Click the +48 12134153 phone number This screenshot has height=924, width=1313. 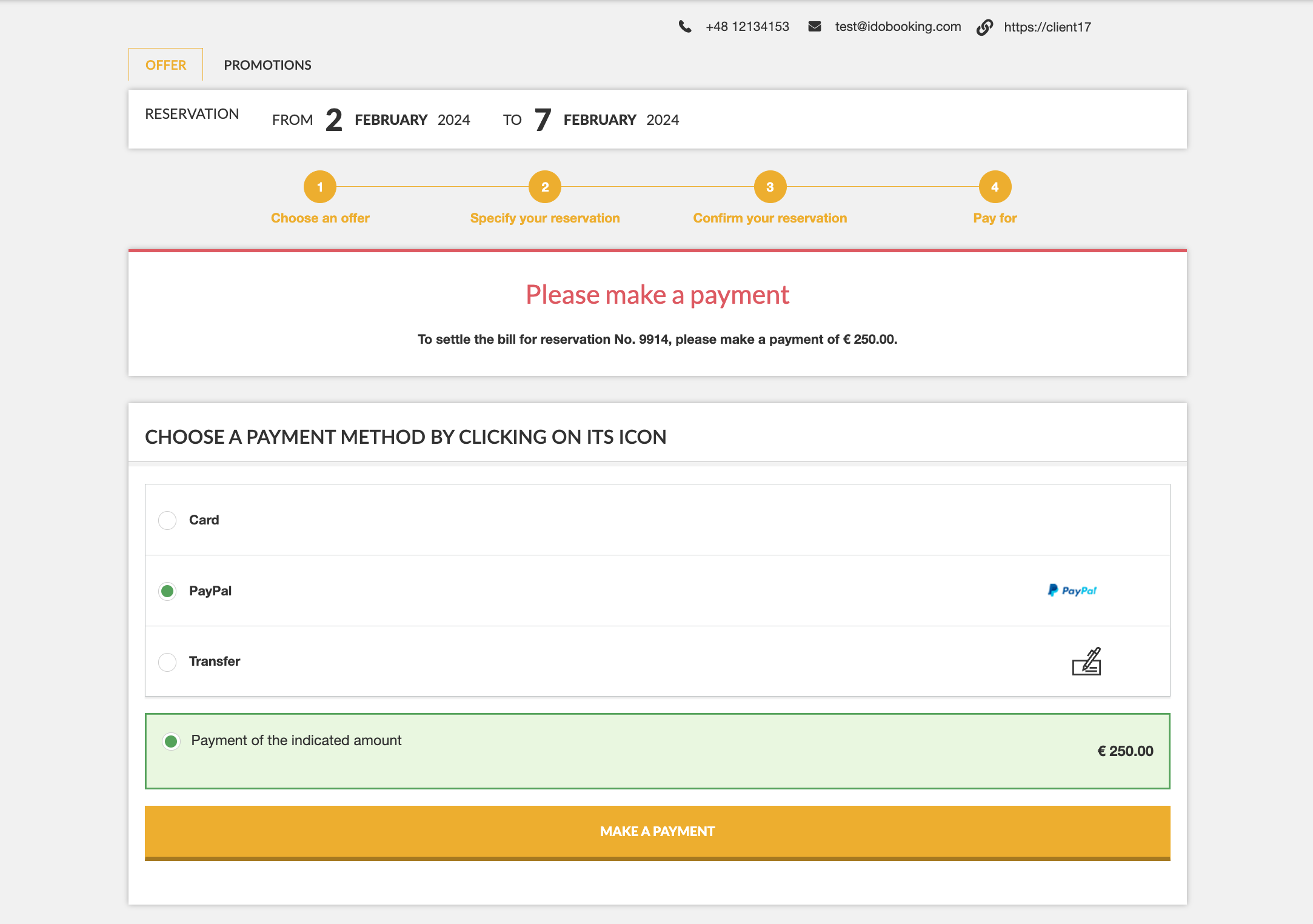(747, 27)
